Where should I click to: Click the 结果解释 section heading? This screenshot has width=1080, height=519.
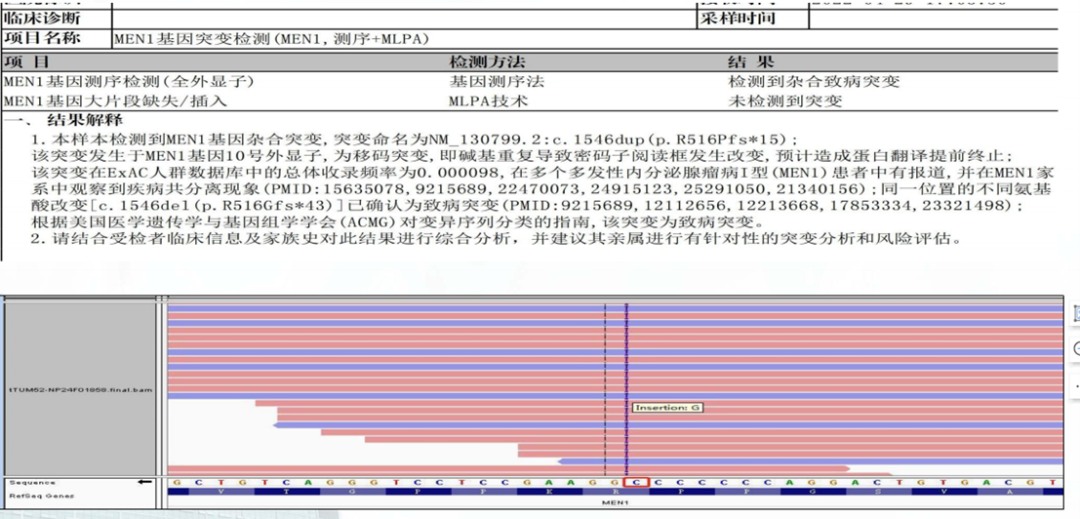click(x=82, y=121)
